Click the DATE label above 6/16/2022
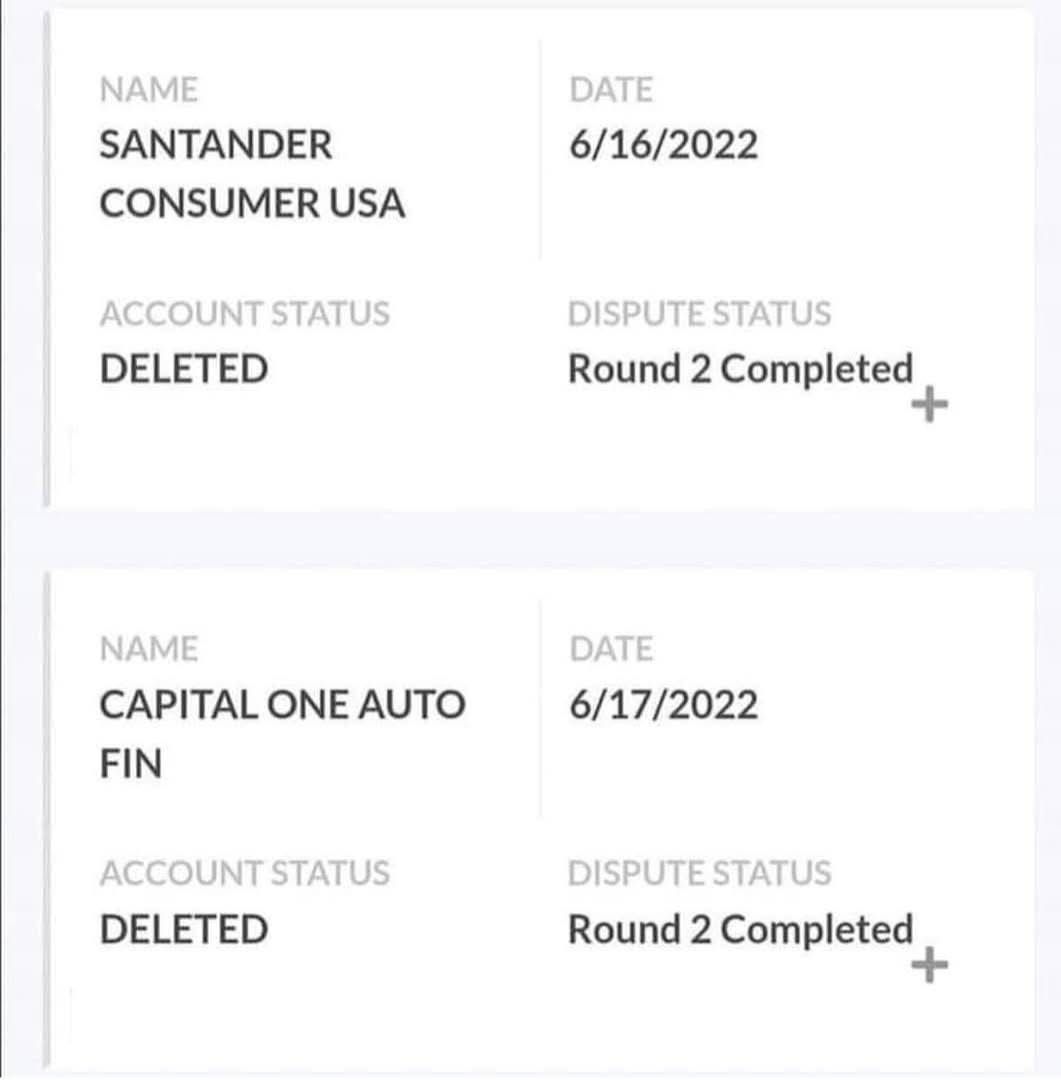Viewport: 1061px width, 1080px height. pos(610,90)
